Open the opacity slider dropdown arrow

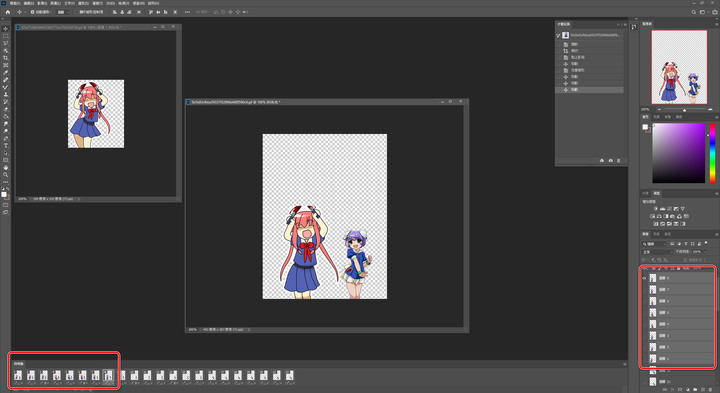pos(705,252)
